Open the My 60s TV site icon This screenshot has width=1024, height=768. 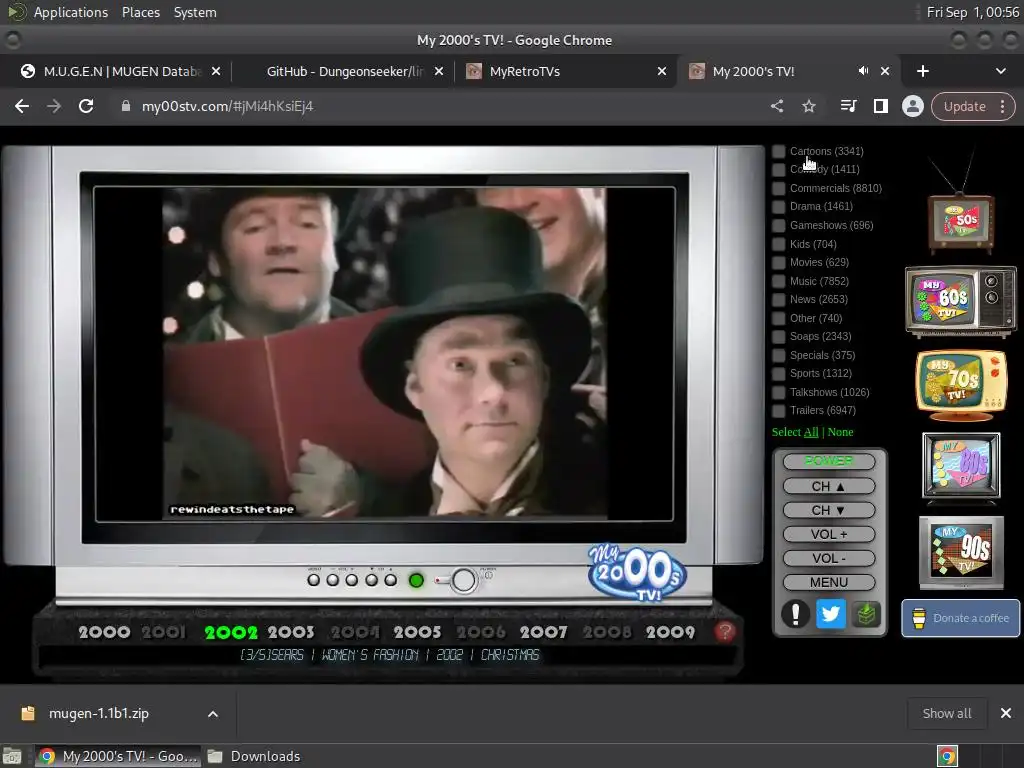pos(961,300)
